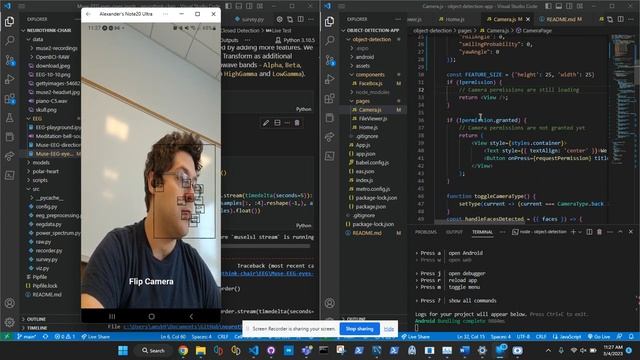Delete notebook cell with trash icon
Screen dimensions: 640x360
(x=297, y=123)
